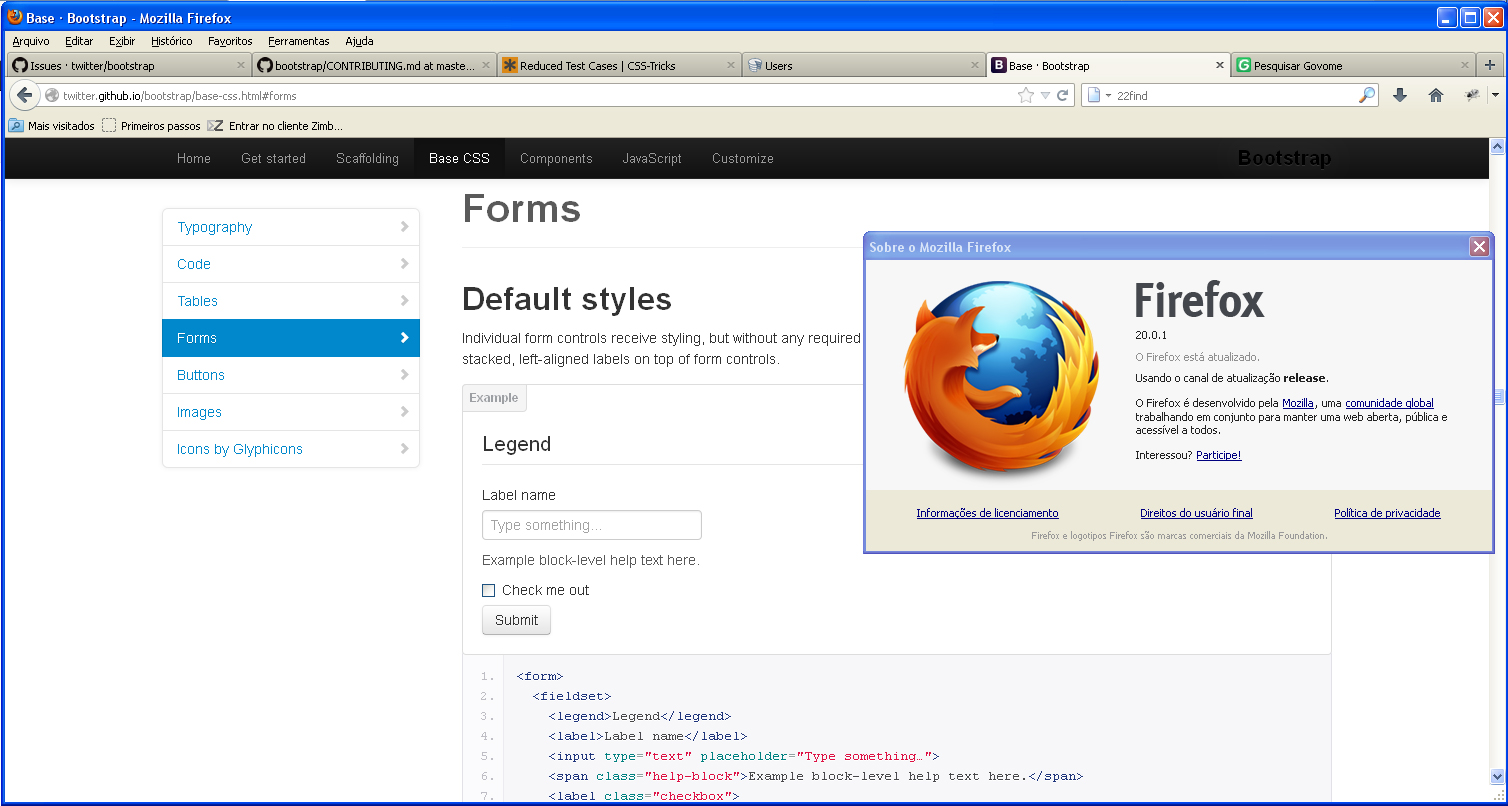Click Get started in navbar
The height and width of the screenshot is (806, 1508).
273,158
